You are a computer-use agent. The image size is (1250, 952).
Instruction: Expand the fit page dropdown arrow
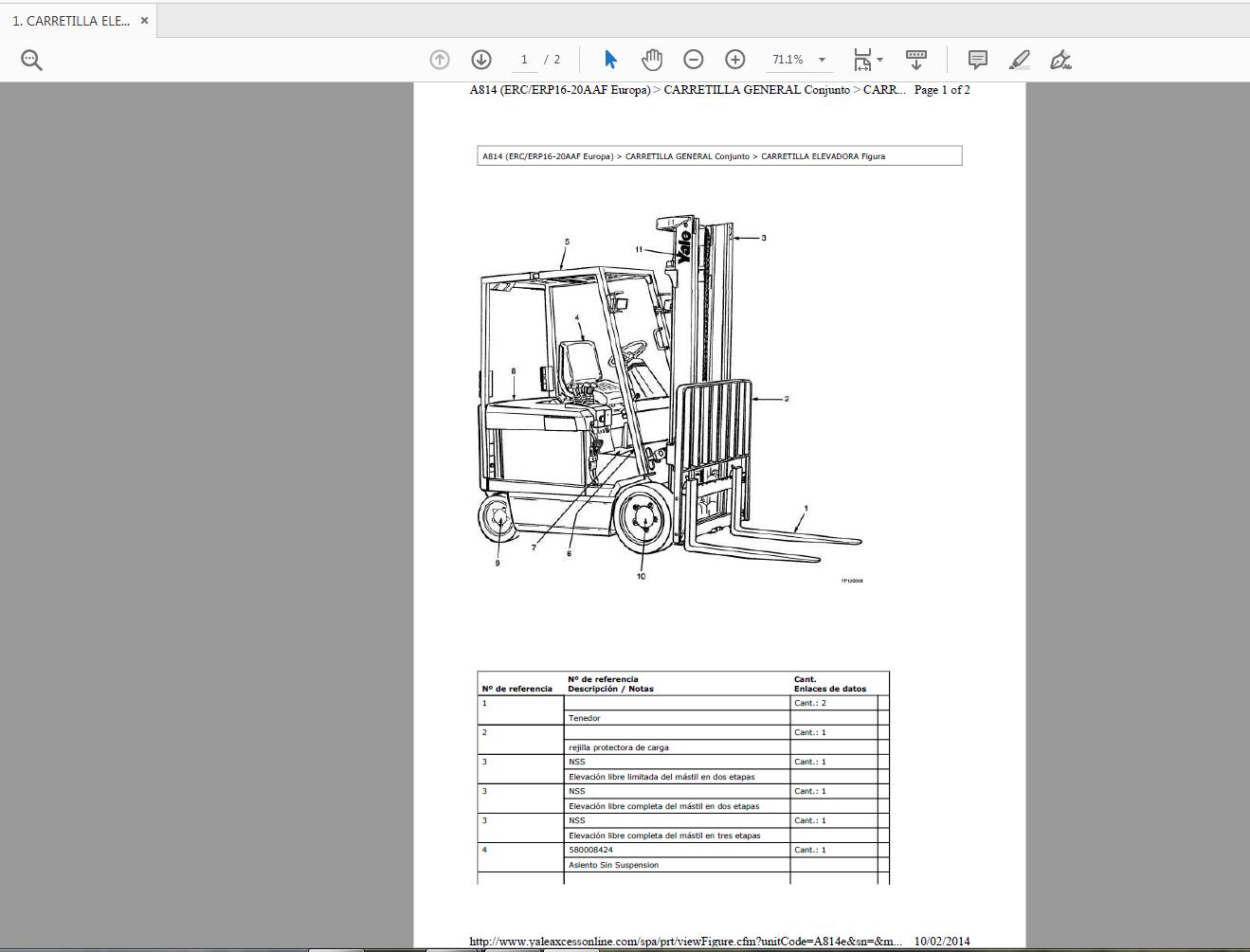[x=880, y=60]
